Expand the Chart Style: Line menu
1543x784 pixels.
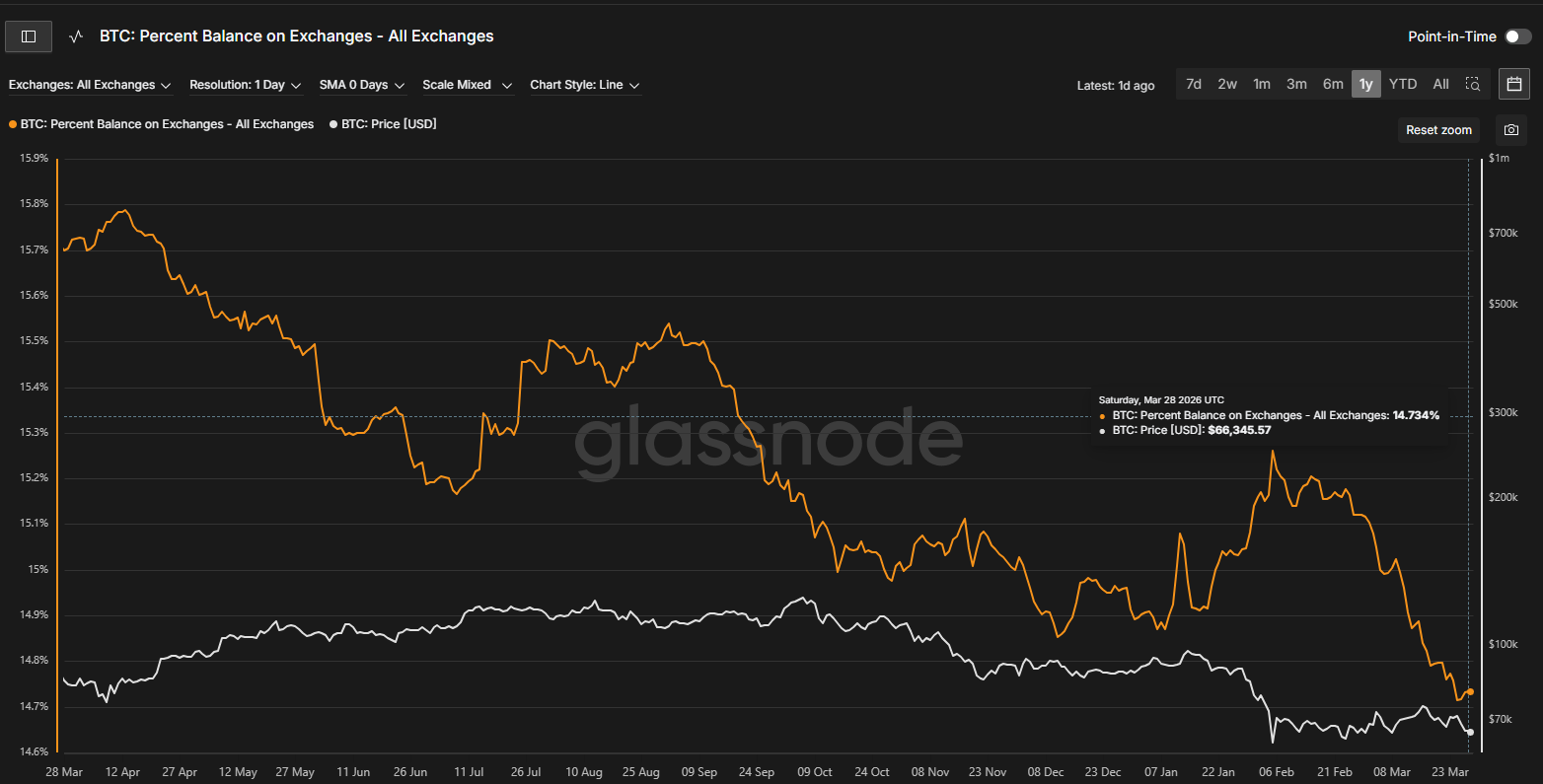[584, 85]
